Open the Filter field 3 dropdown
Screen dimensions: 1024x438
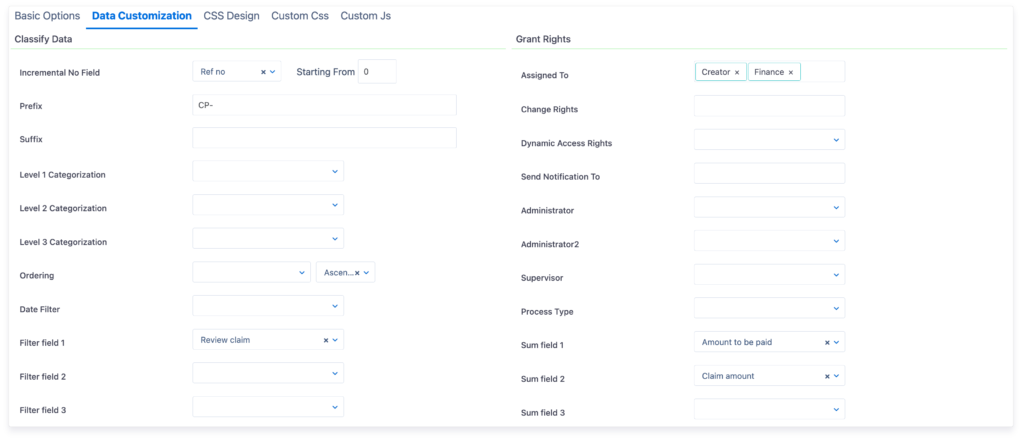(x=268, y=407)
